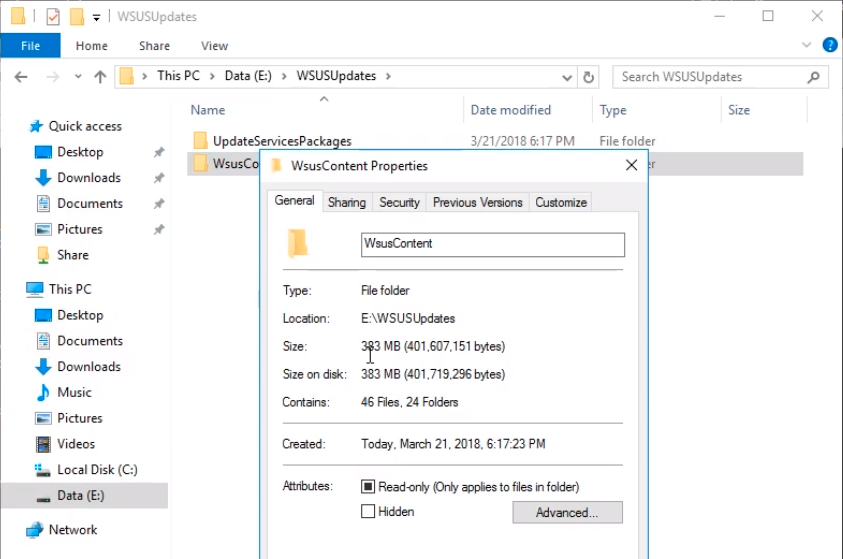Open Downloads under Quick access
The image size is (843, 559).
pos(89,178)
